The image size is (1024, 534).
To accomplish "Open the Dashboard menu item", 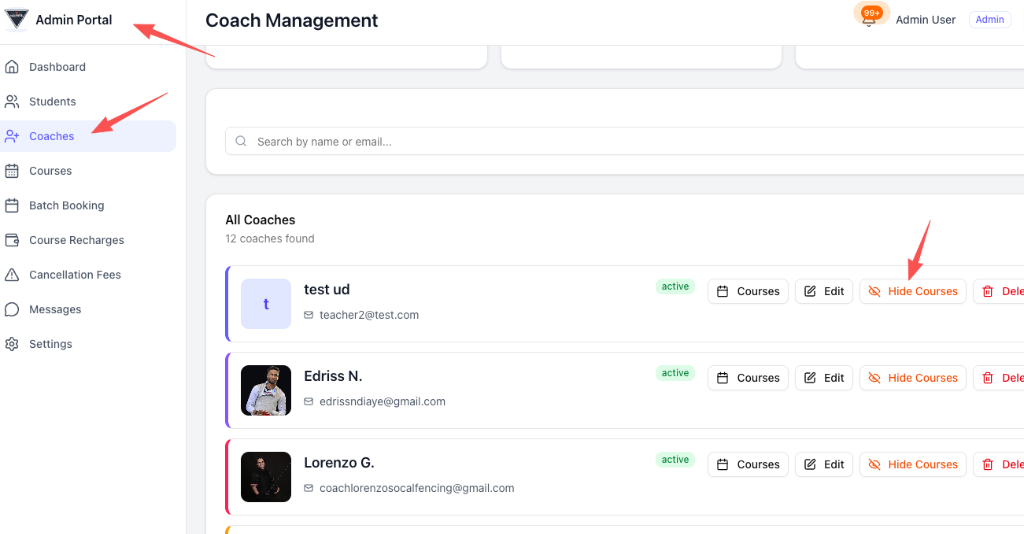I will click(57, 67).
